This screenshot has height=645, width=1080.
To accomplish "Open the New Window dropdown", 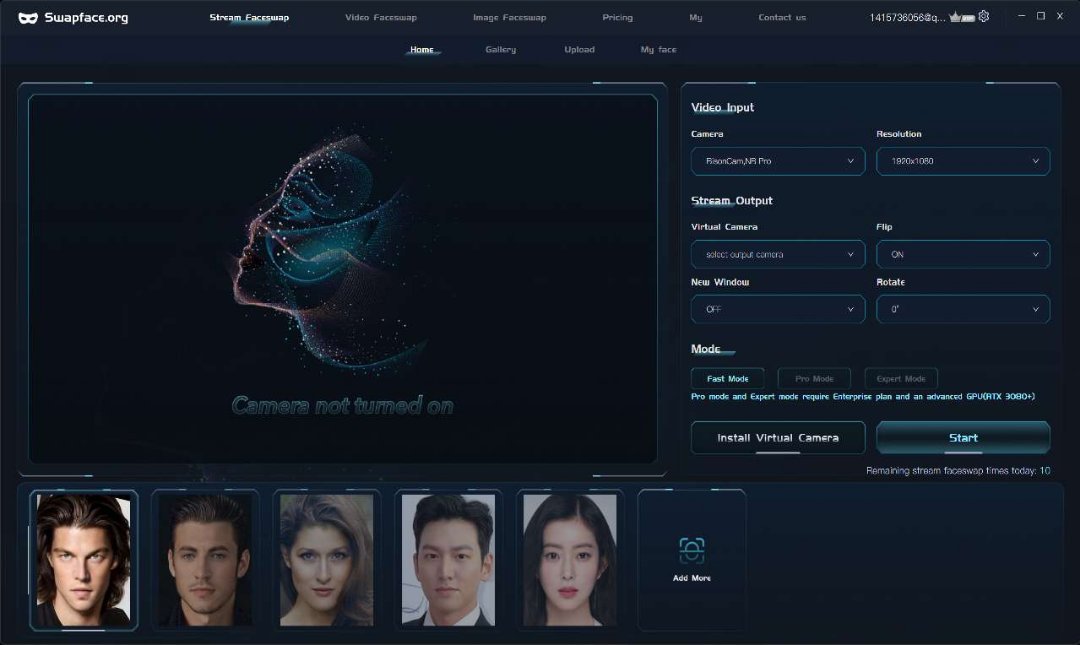I will click(x=777, y=309).
